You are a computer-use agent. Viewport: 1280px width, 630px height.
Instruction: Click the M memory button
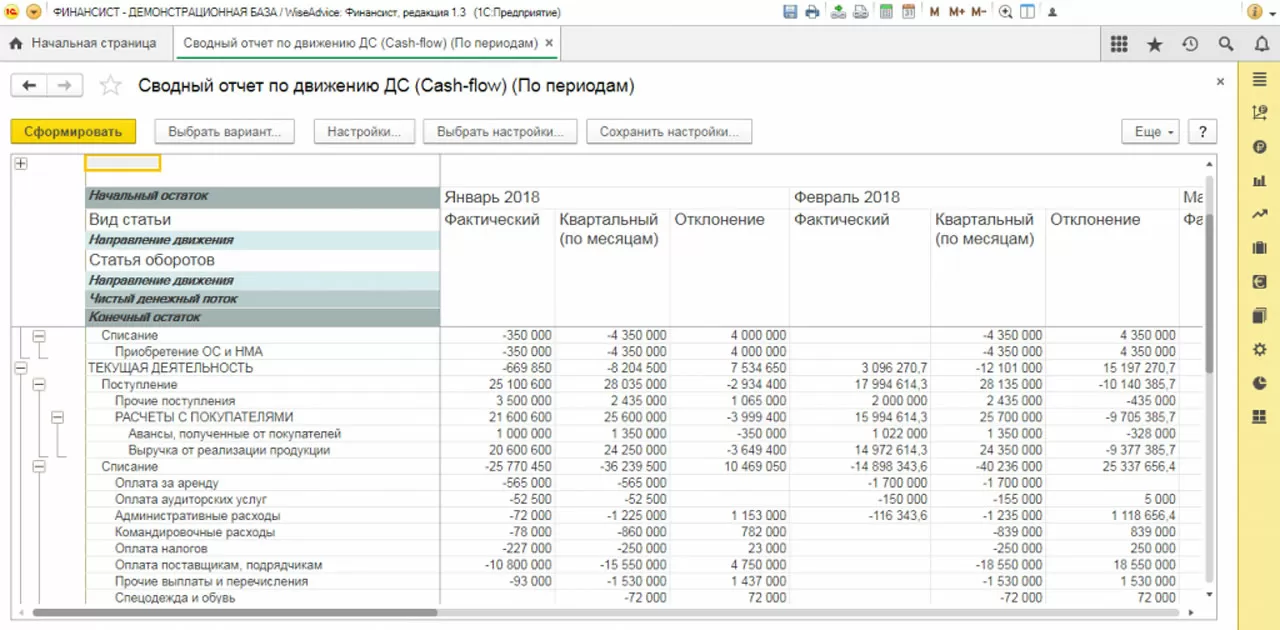coord(934,12)
